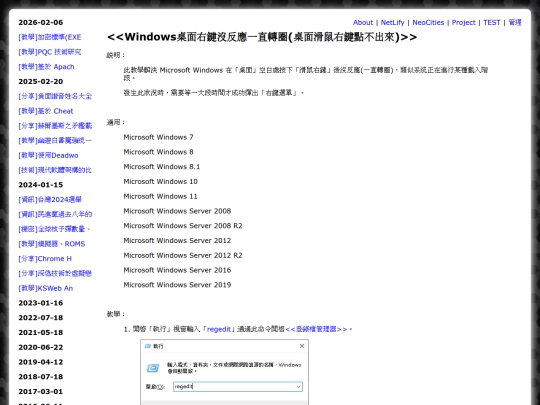Open sidebar post mentioning (EXE
The height and width of the screenshot is (405, 540).
coord(50,37)
